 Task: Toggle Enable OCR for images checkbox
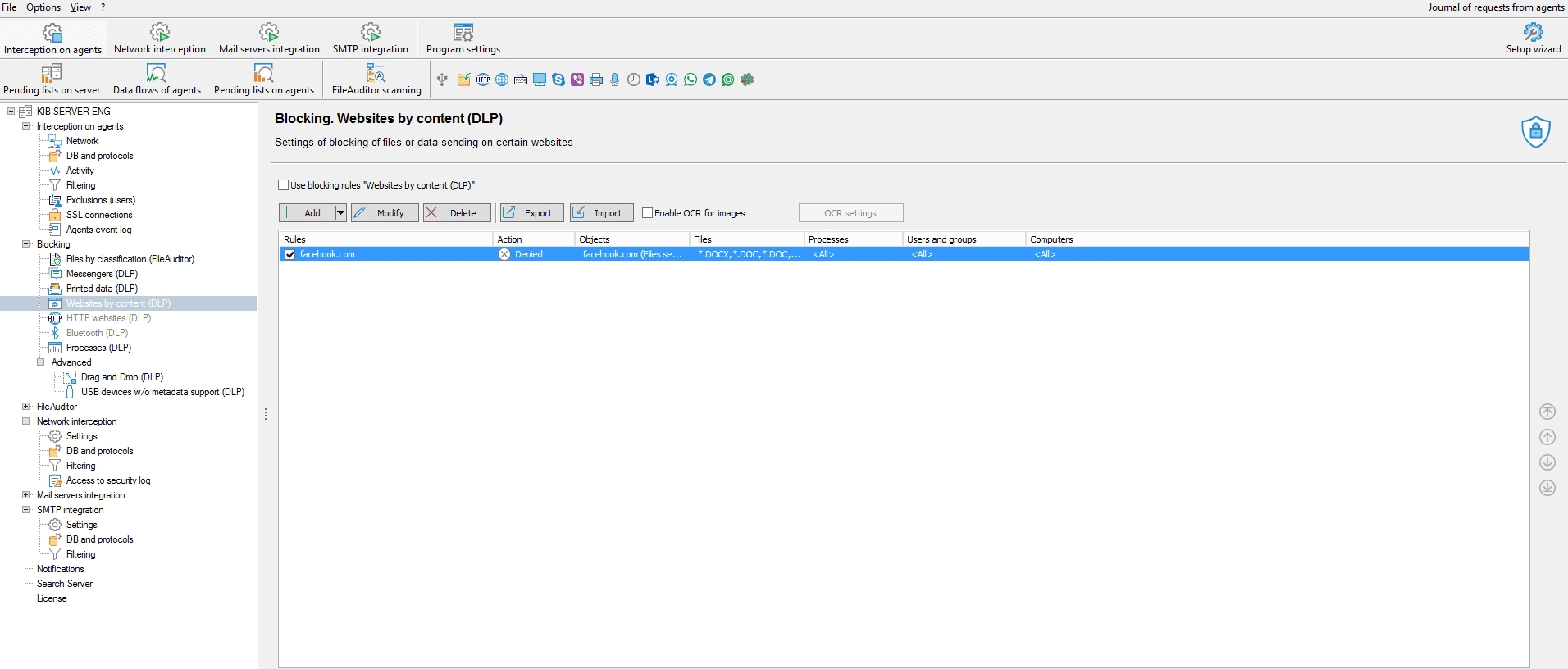pos(647,213)
